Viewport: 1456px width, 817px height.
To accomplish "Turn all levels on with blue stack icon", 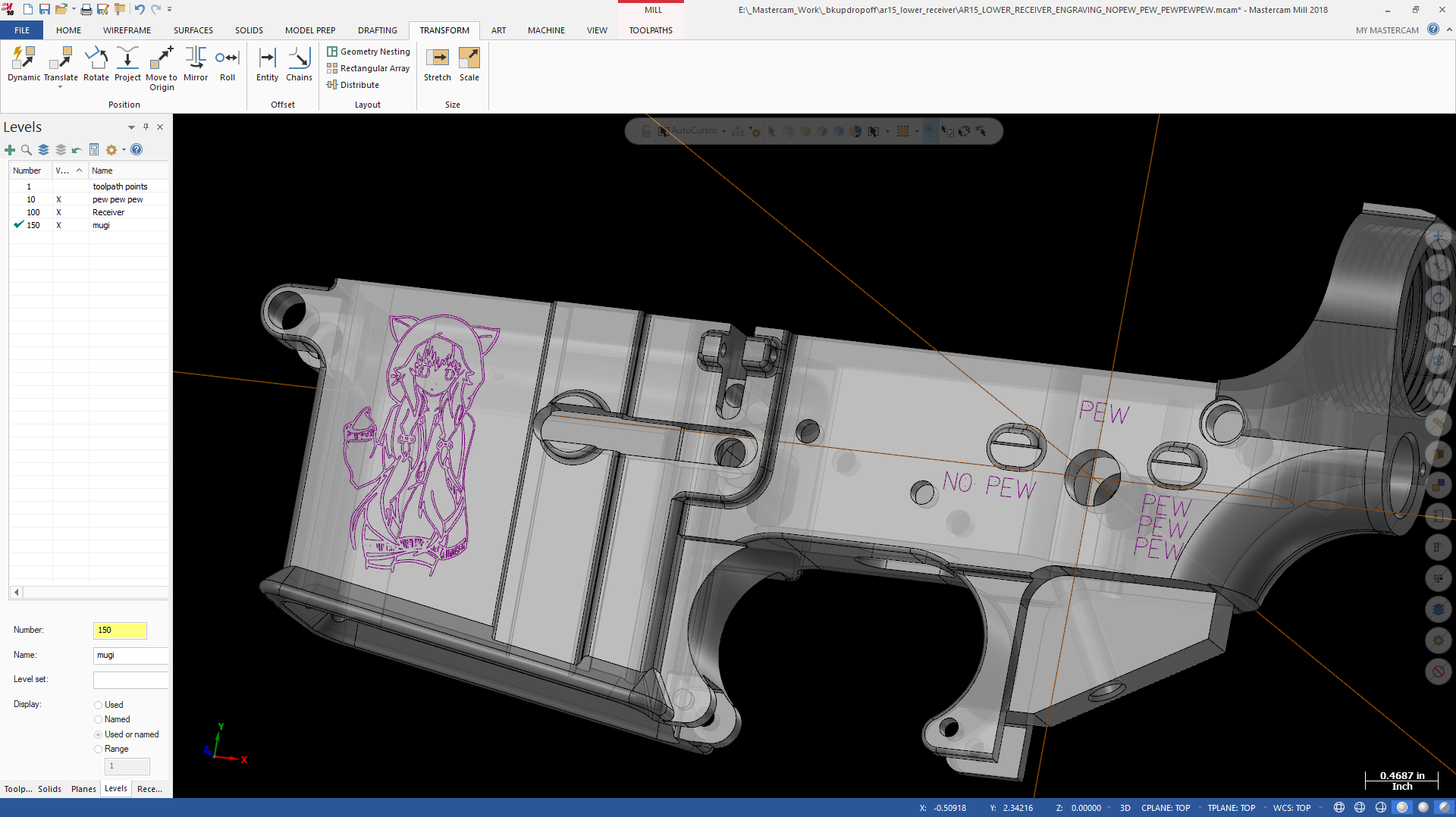I will [x=43, y=150].
